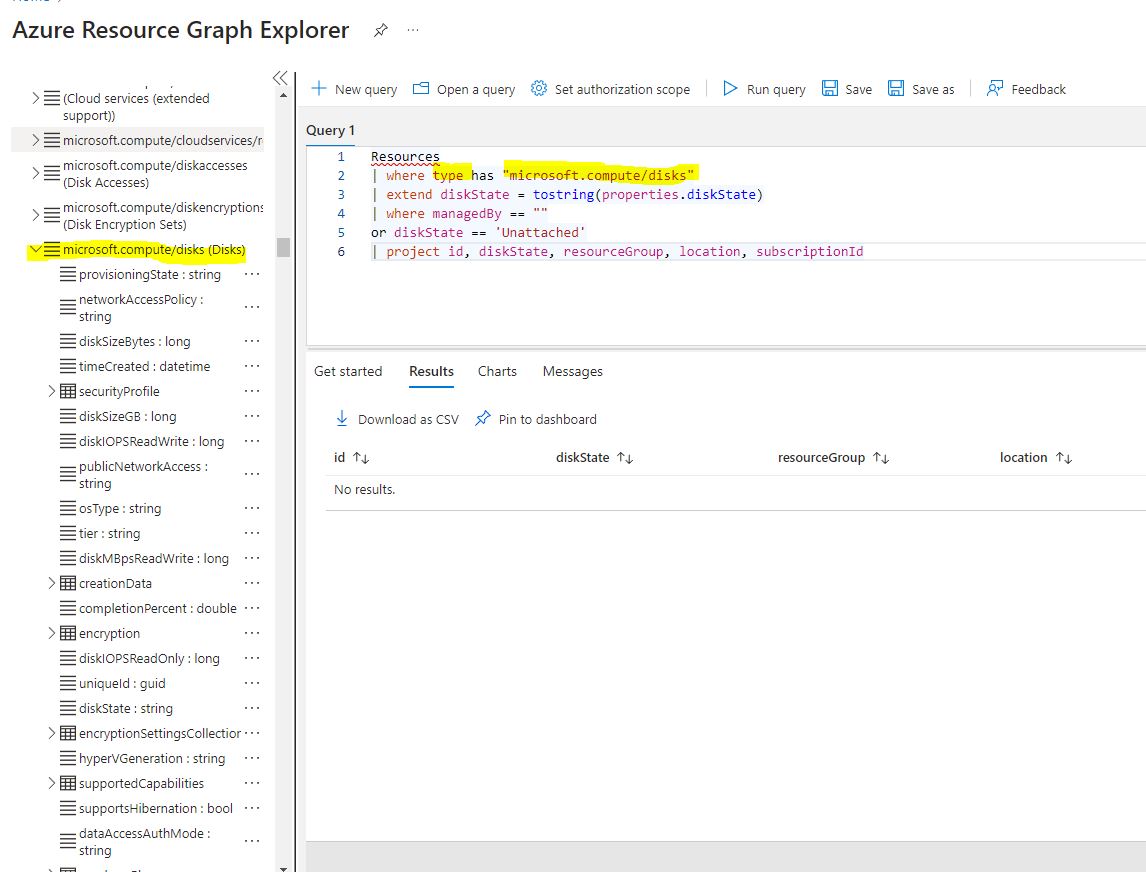Select diskIOPSReadWrite : long property
1146x872 pixels.
[x=151, y=441]
